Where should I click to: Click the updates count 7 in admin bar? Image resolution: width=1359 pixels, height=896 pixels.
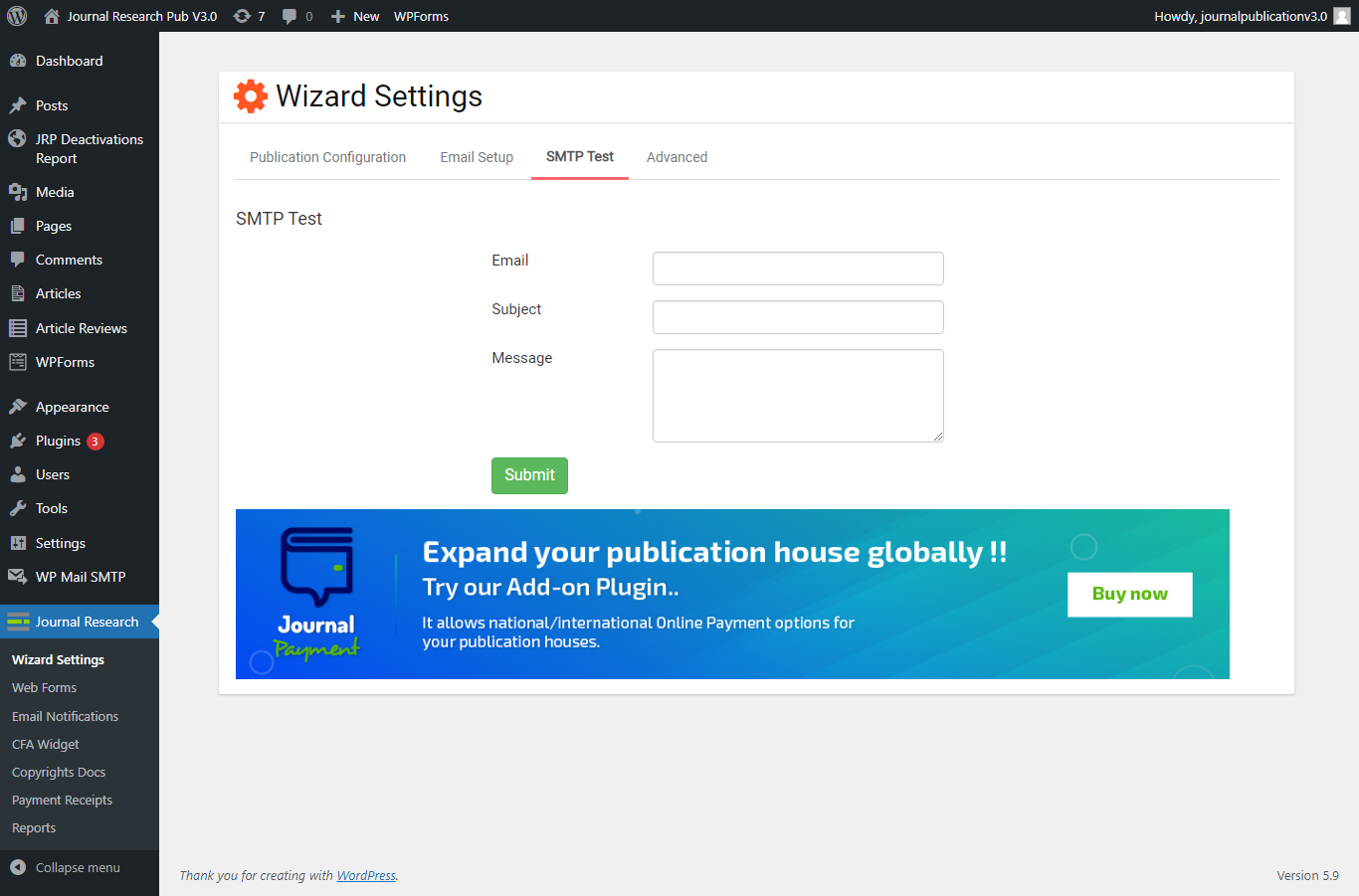coord(262,16)
